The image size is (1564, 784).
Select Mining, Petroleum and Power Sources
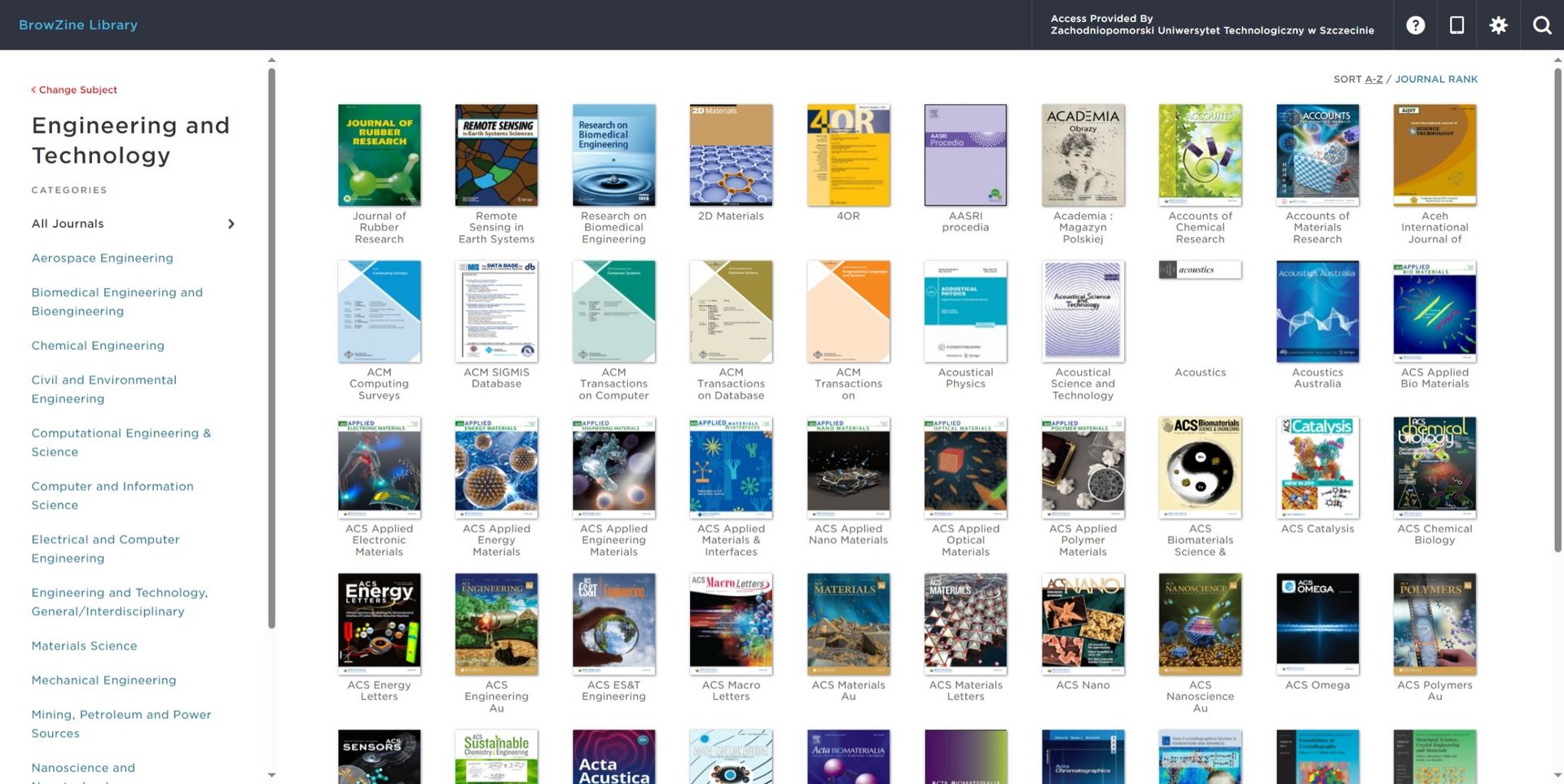[121, 724]
